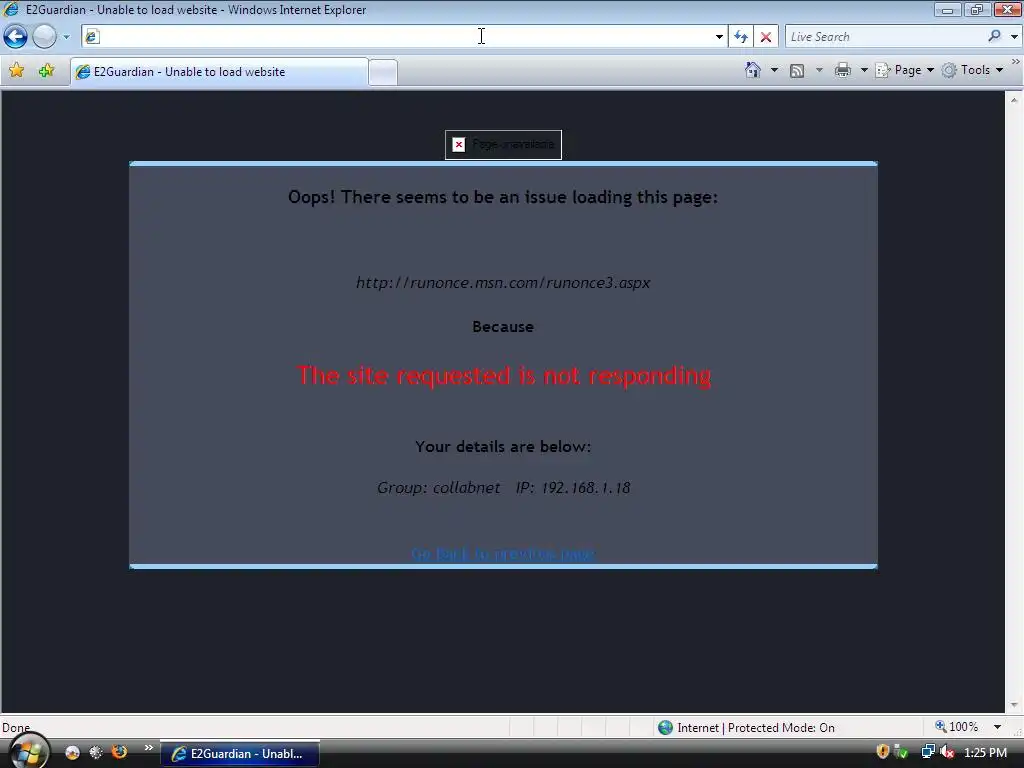This screenshot has height=768, width=1024.
Task: Stop loading with the red X button
Action: click(765, 37)
